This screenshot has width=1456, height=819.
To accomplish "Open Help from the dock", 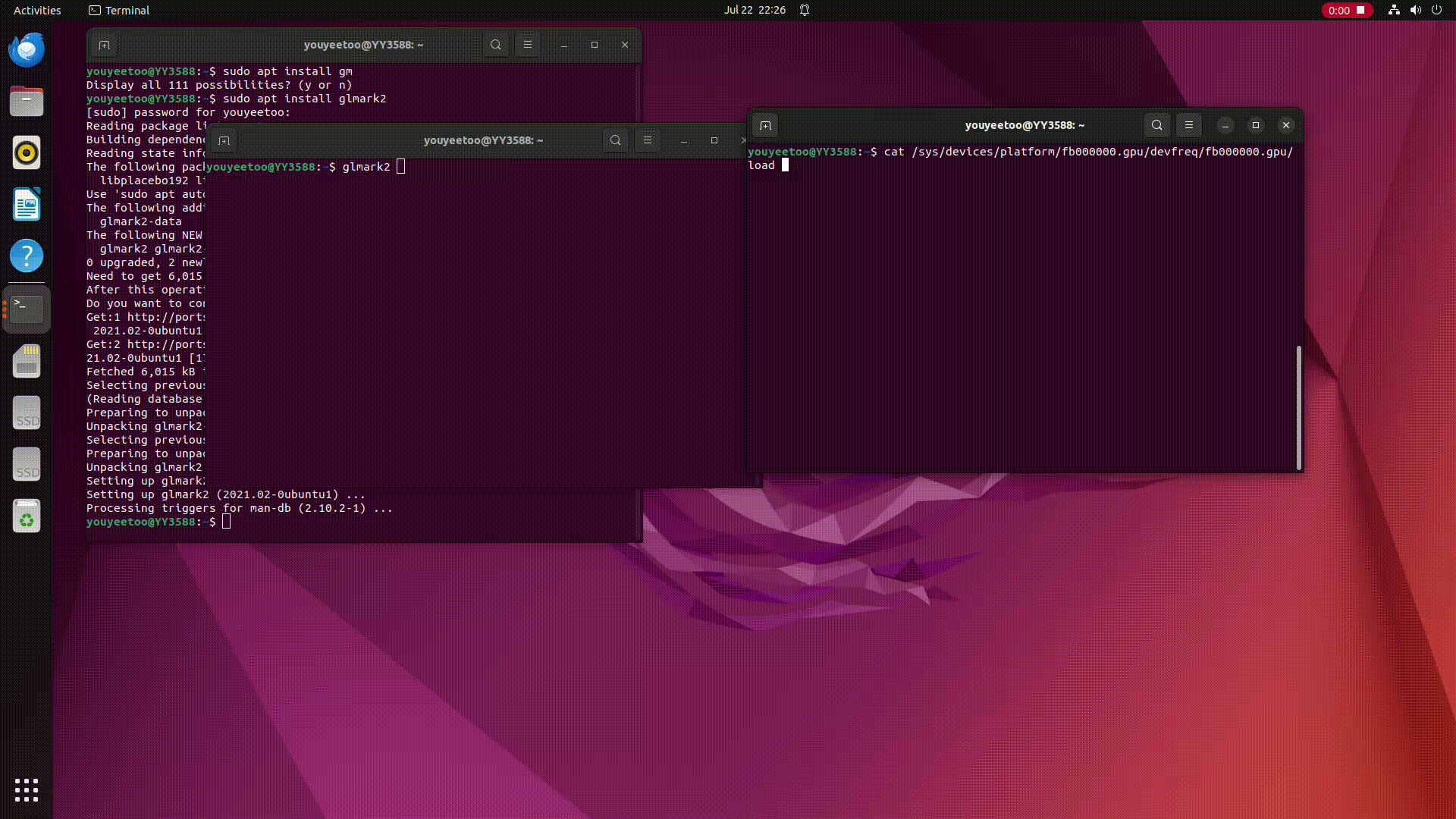I will click(x=27, y=256).
